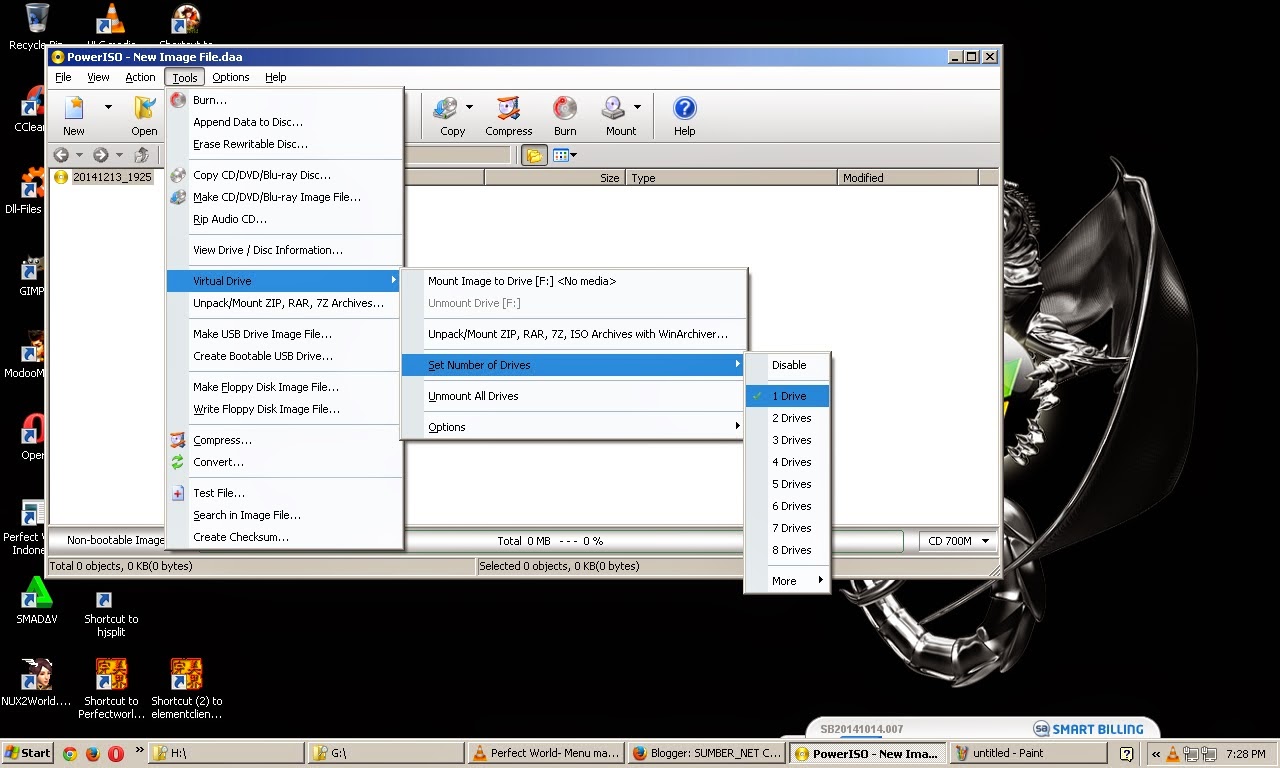
Task: Select the 20141213_1925 tree item
Action: click(103, 177)
